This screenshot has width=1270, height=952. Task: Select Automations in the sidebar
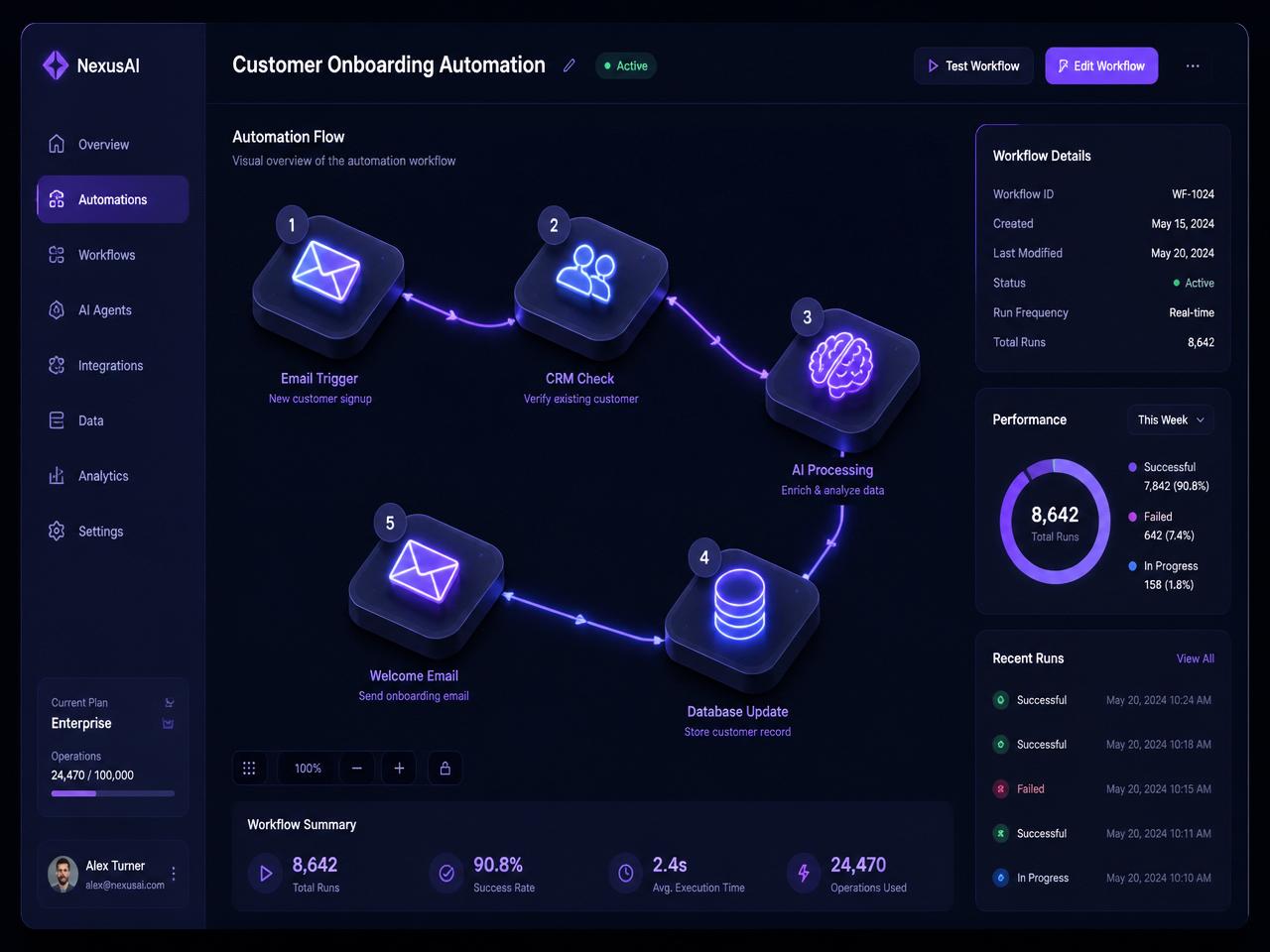click(x=112, y=199)
